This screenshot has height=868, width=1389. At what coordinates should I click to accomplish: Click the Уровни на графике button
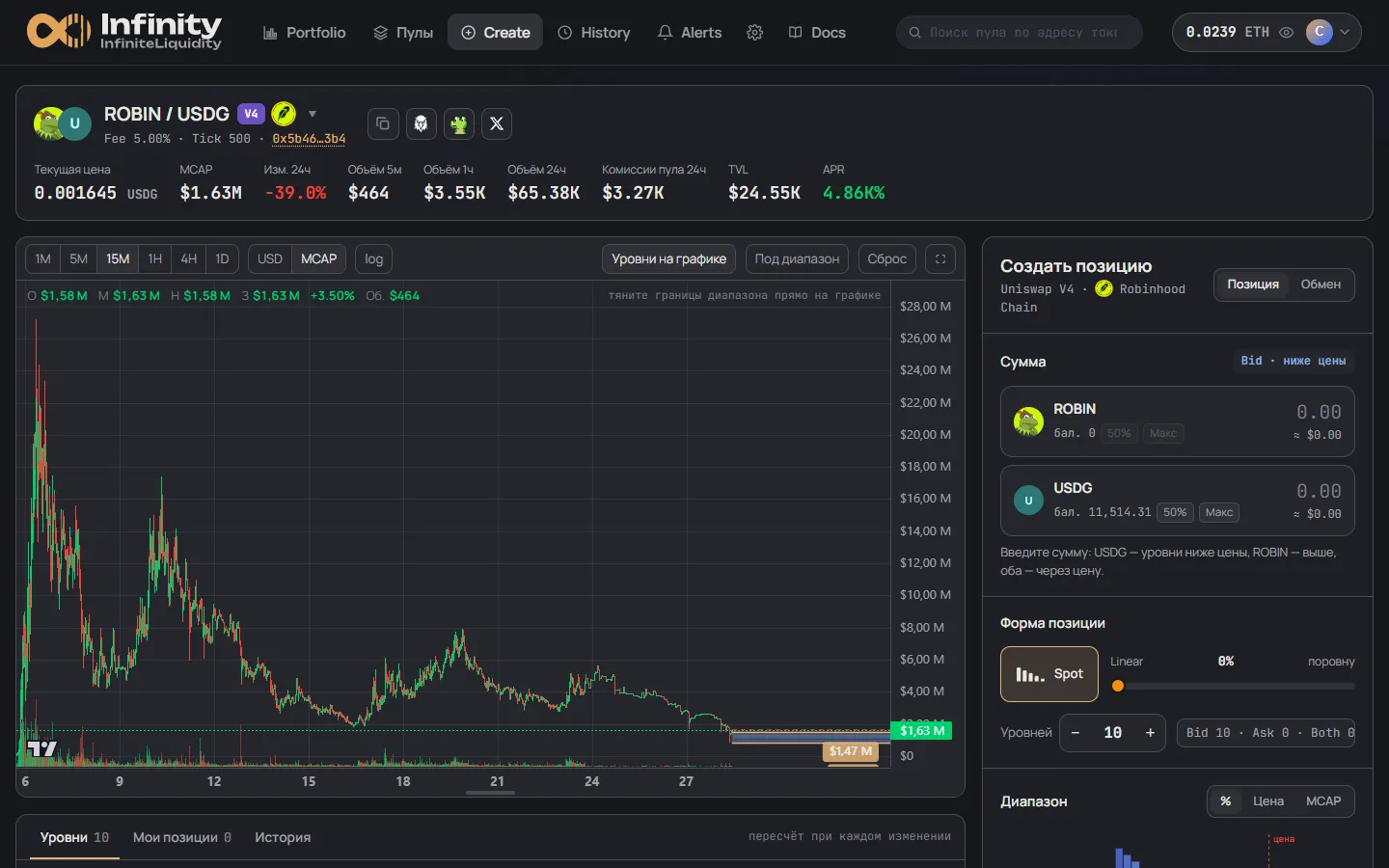(669, 258)
